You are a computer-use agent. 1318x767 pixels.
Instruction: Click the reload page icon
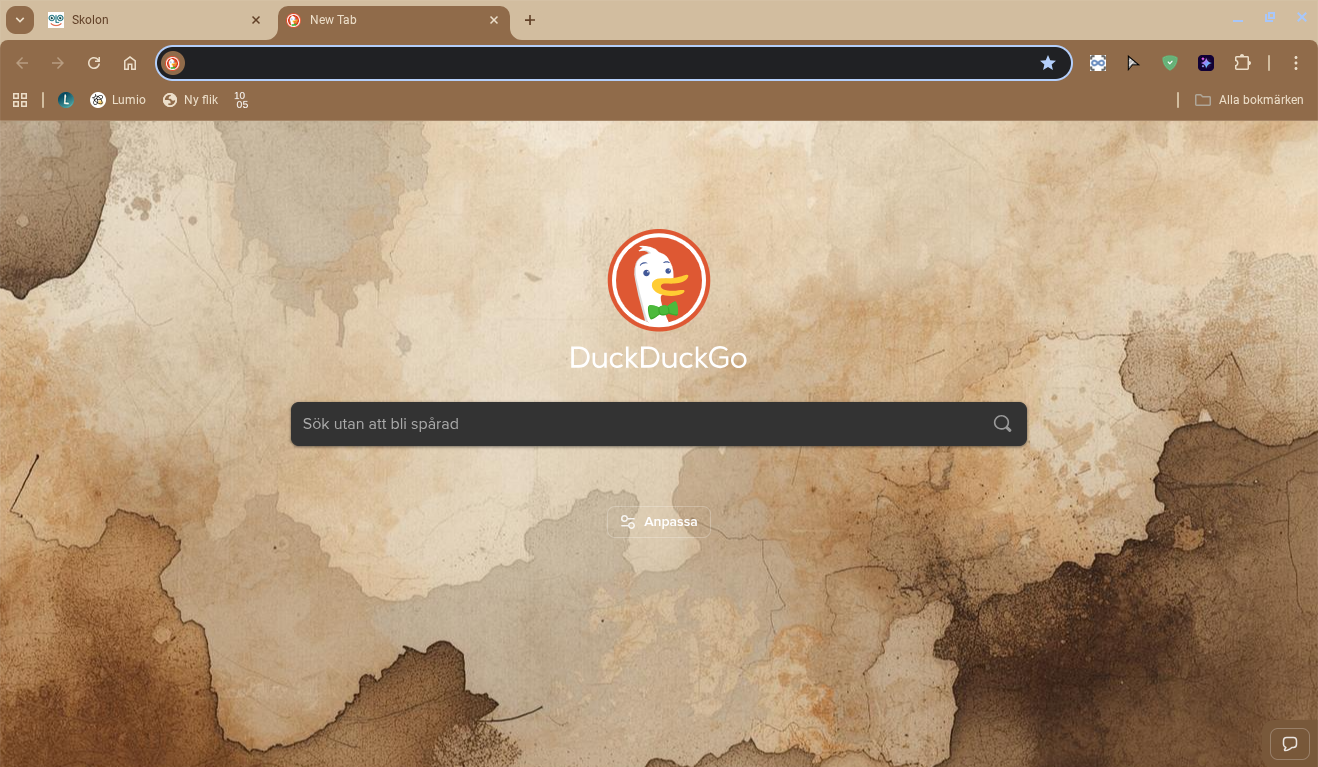click(x=94, y=63)
